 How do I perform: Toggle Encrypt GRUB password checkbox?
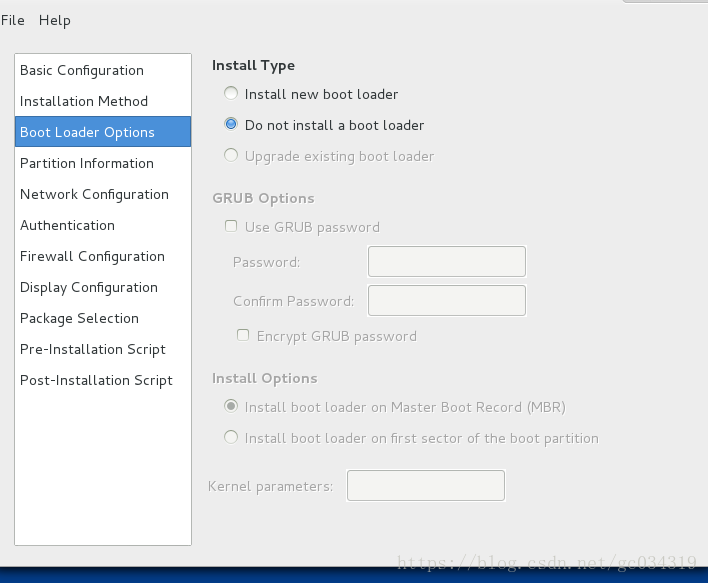pyautogui.click(x=243, y=335)
